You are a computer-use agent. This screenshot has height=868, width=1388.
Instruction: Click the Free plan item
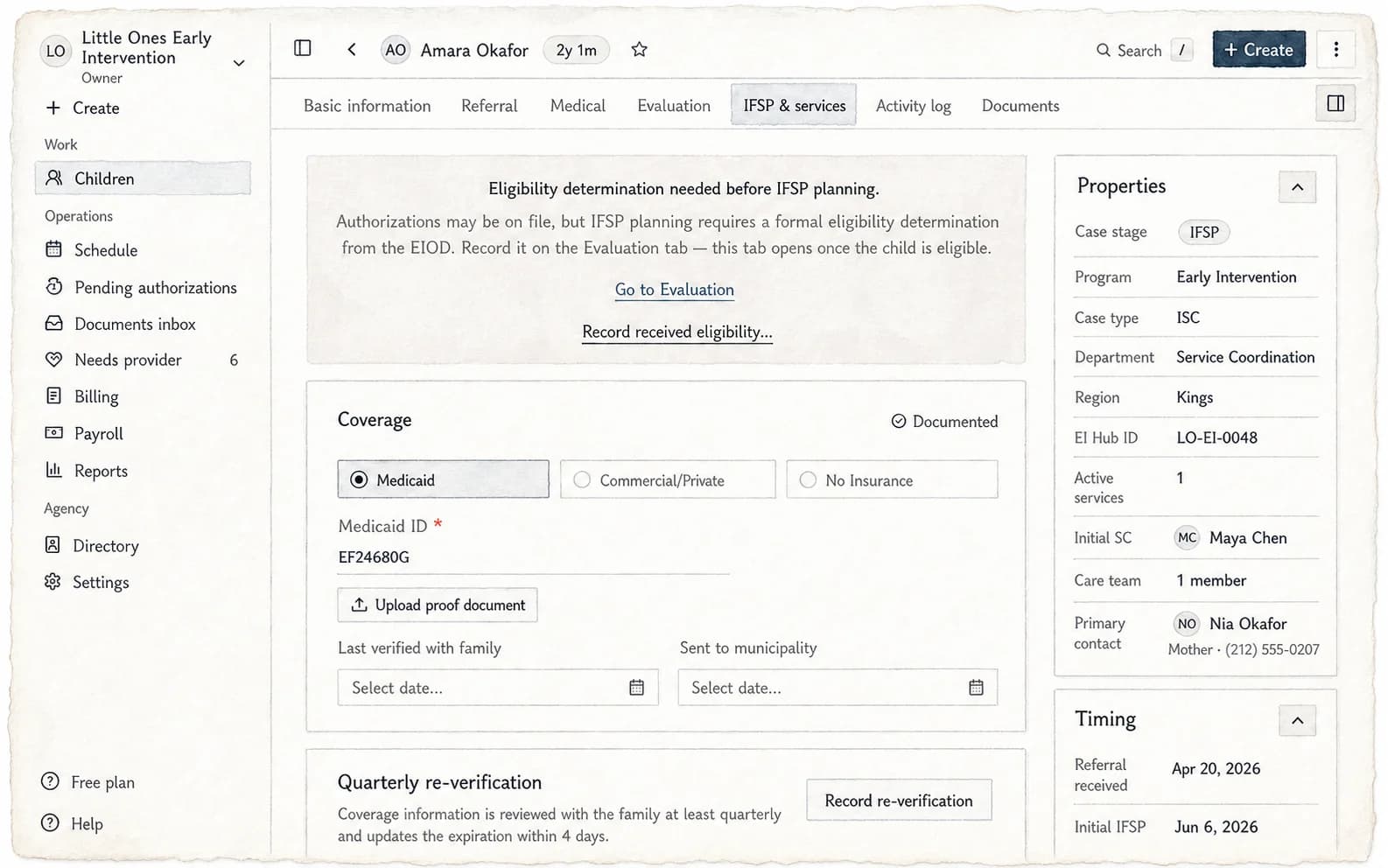(88, 782)
